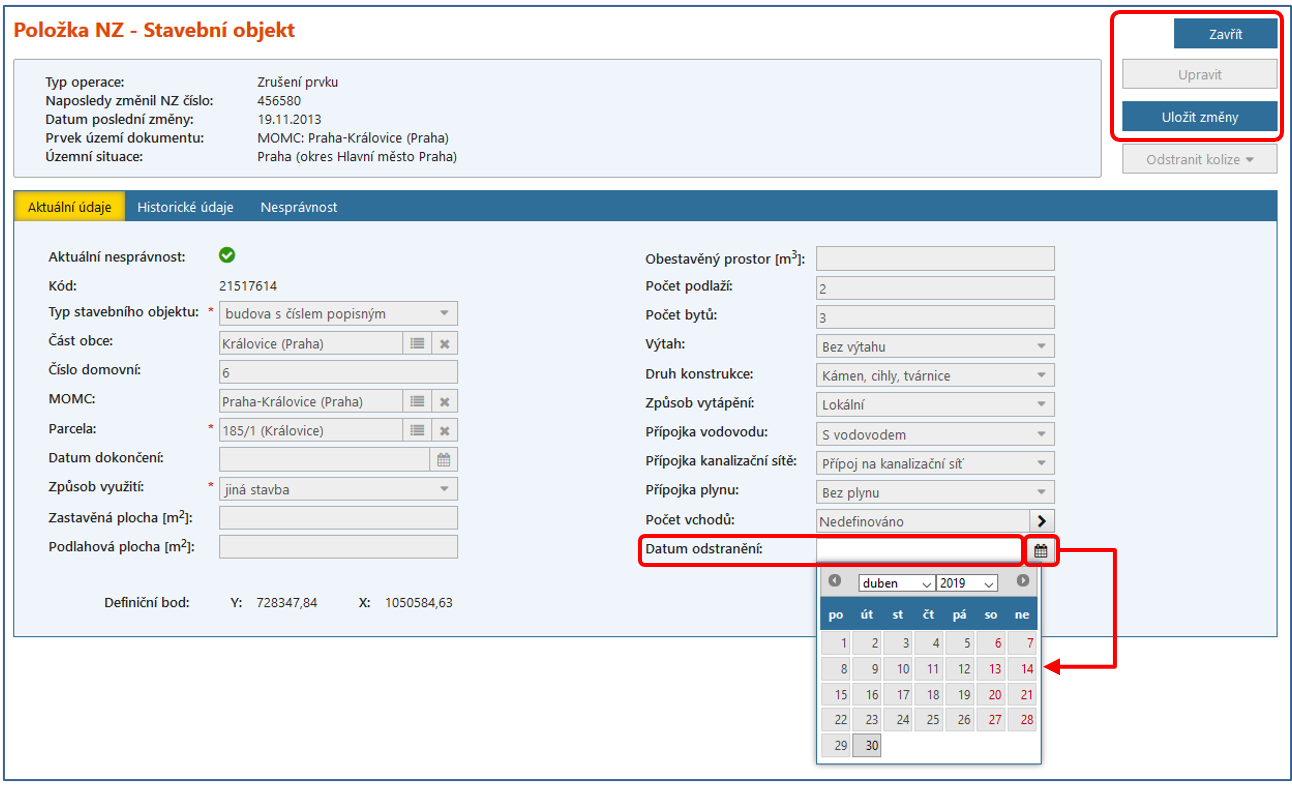1292x785 pixels.
Task: Open year selector showing 2019
Action: [967, 583]
